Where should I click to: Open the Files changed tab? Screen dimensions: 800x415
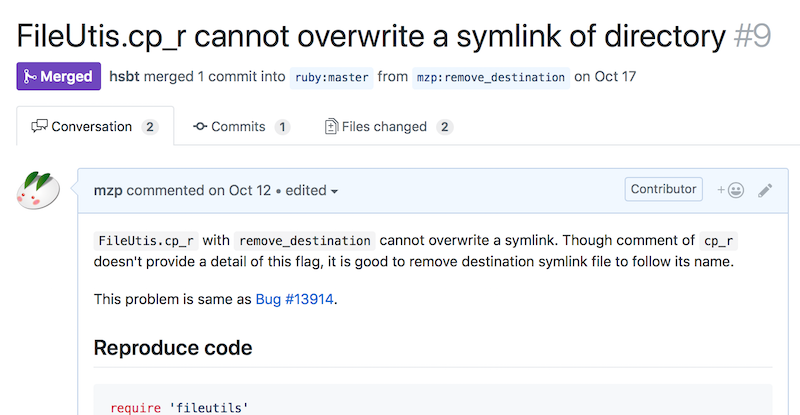point(389,127)
